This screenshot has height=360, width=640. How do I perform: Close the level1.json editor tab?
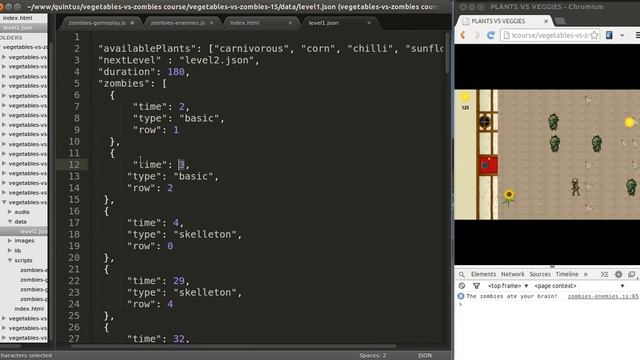(369, 23)
